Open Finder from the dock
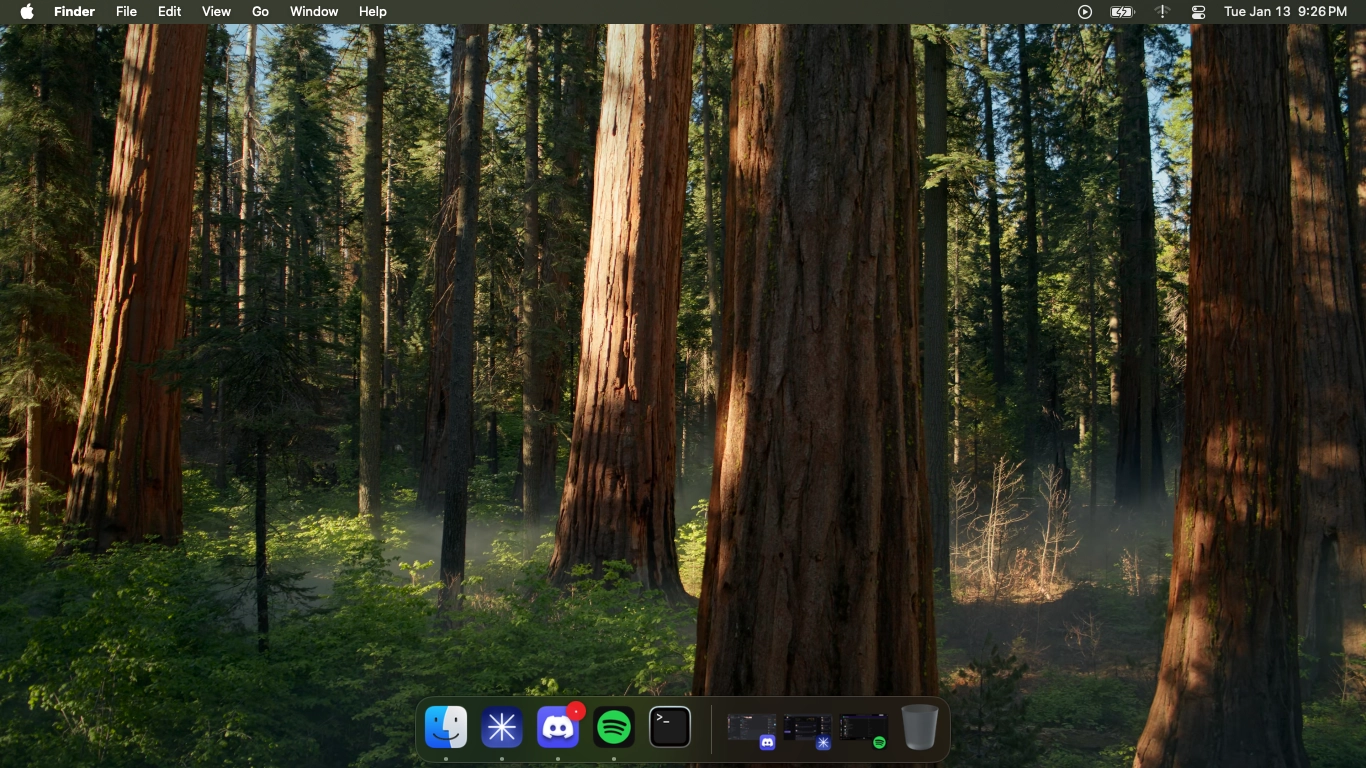Viewport: 1366px width, 768px height. tap(446, 727)
